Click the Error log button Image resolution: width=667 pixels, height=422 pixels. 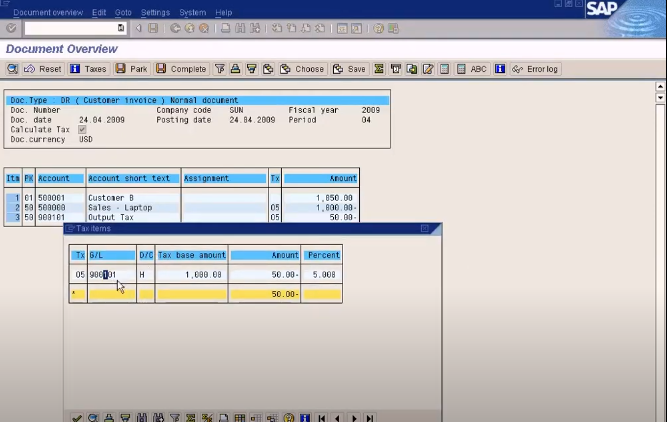tap(536, 69)
